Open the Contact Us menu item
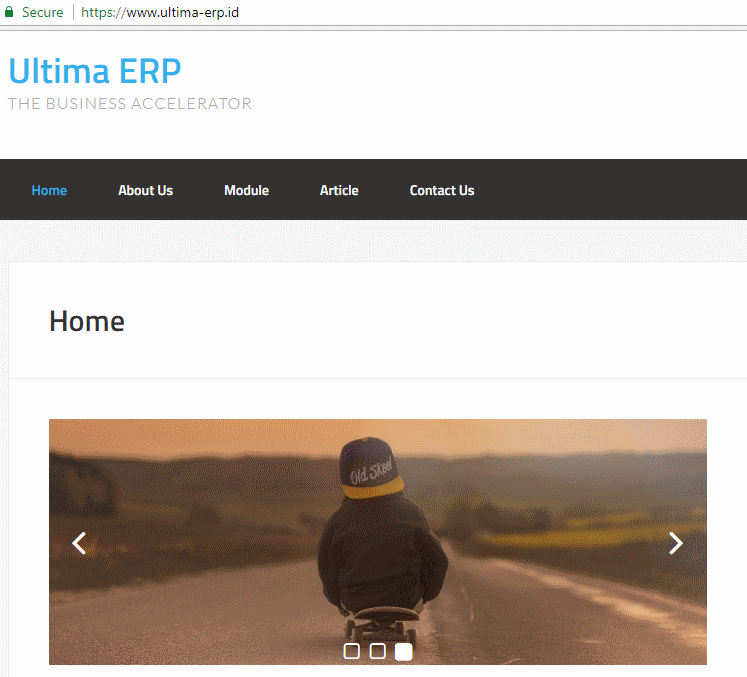 pos(442,190)
